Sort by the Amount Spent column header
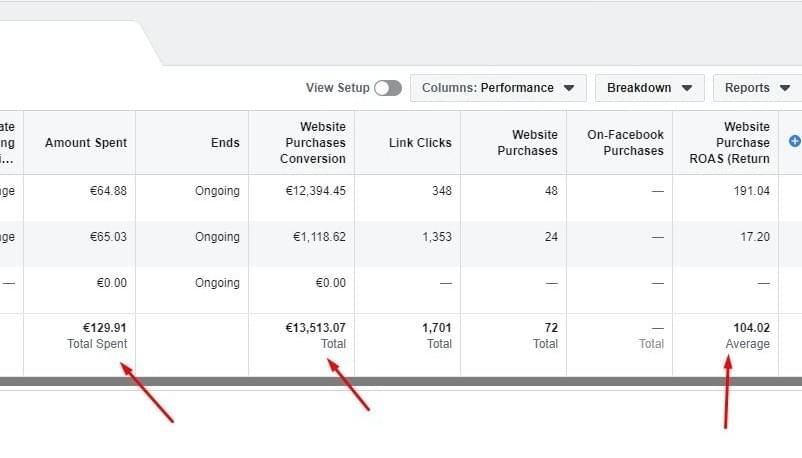Image resolution: width=802 pixels, height=458 pixels. 86,143
